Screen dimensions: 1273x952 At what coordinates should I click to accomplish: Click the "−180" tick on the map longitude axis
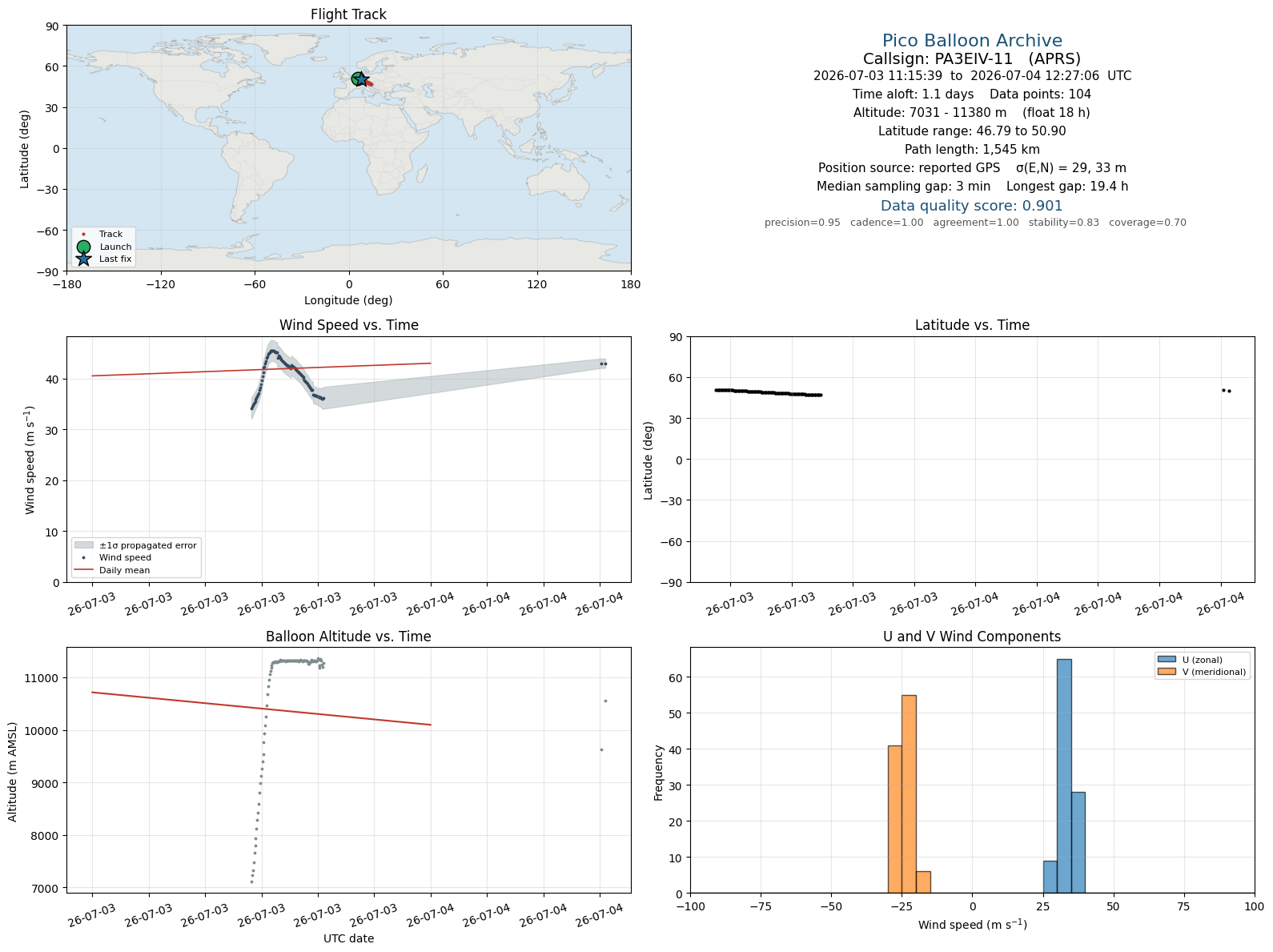coord(66,284)
